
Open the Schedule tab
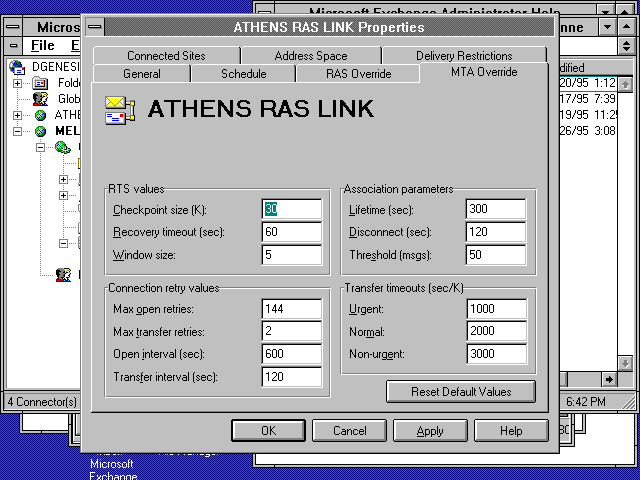pos(244,74)
